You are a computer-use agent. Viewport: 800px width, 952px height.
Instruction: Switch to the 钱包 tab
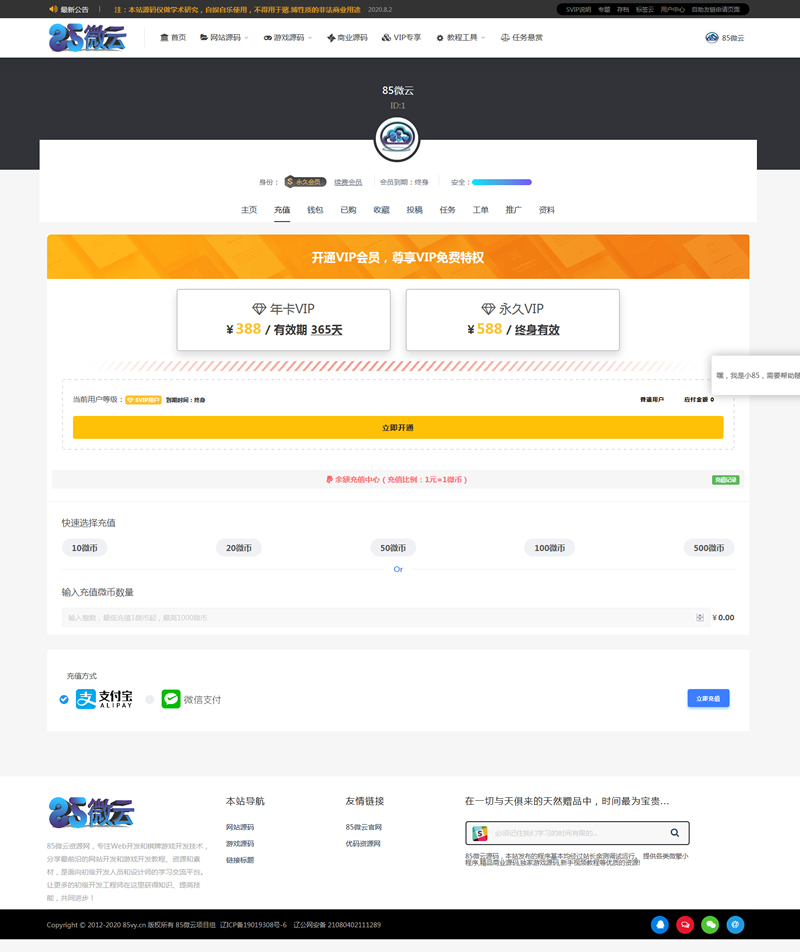(x=313, y=210)
